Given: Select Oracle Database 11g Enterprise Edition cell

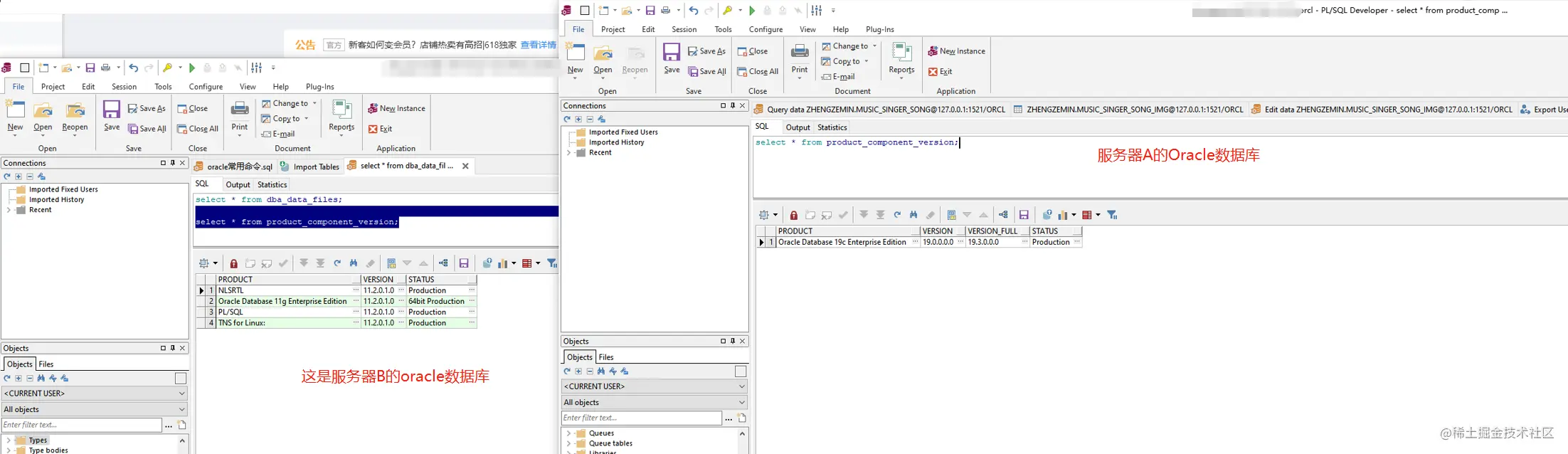Looking at the screenshot, I should pos(285,302).
